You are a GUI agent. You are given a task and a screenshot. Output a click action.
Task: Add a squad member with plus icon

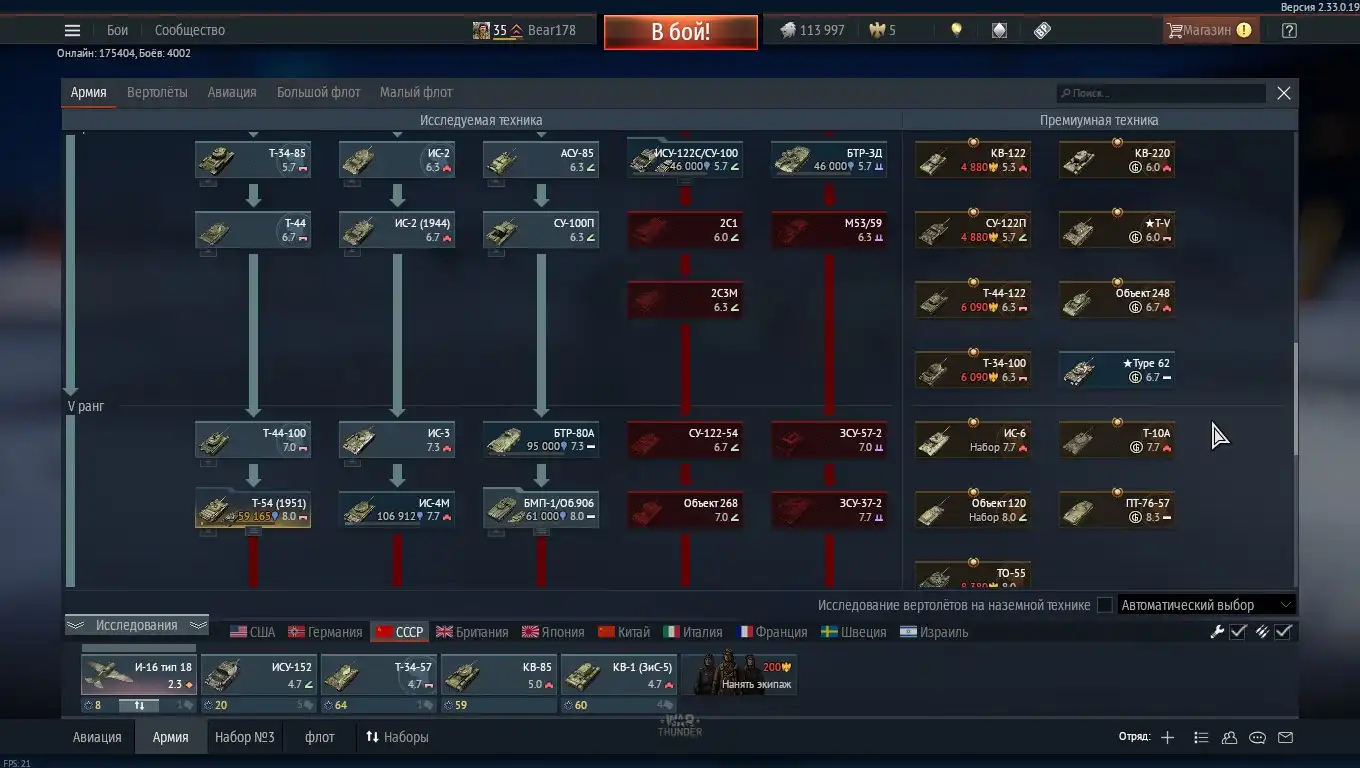click(1167, 737)
